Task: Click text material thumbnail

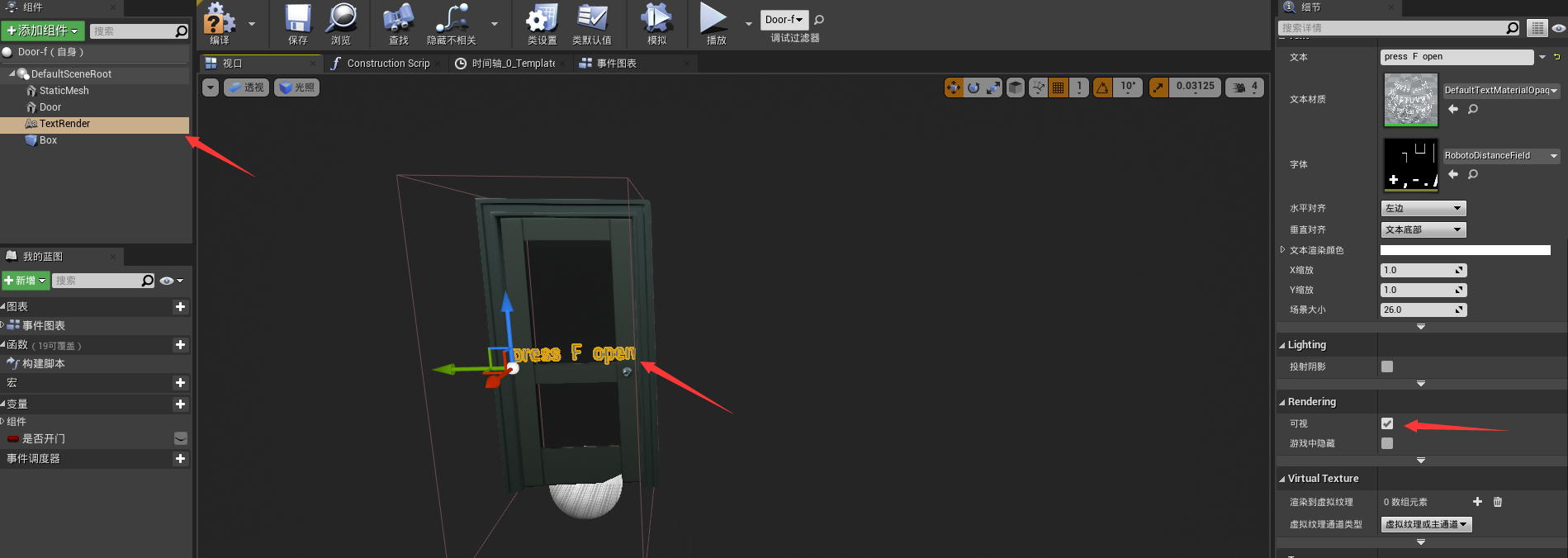Action: click(x=1410, y=100)
